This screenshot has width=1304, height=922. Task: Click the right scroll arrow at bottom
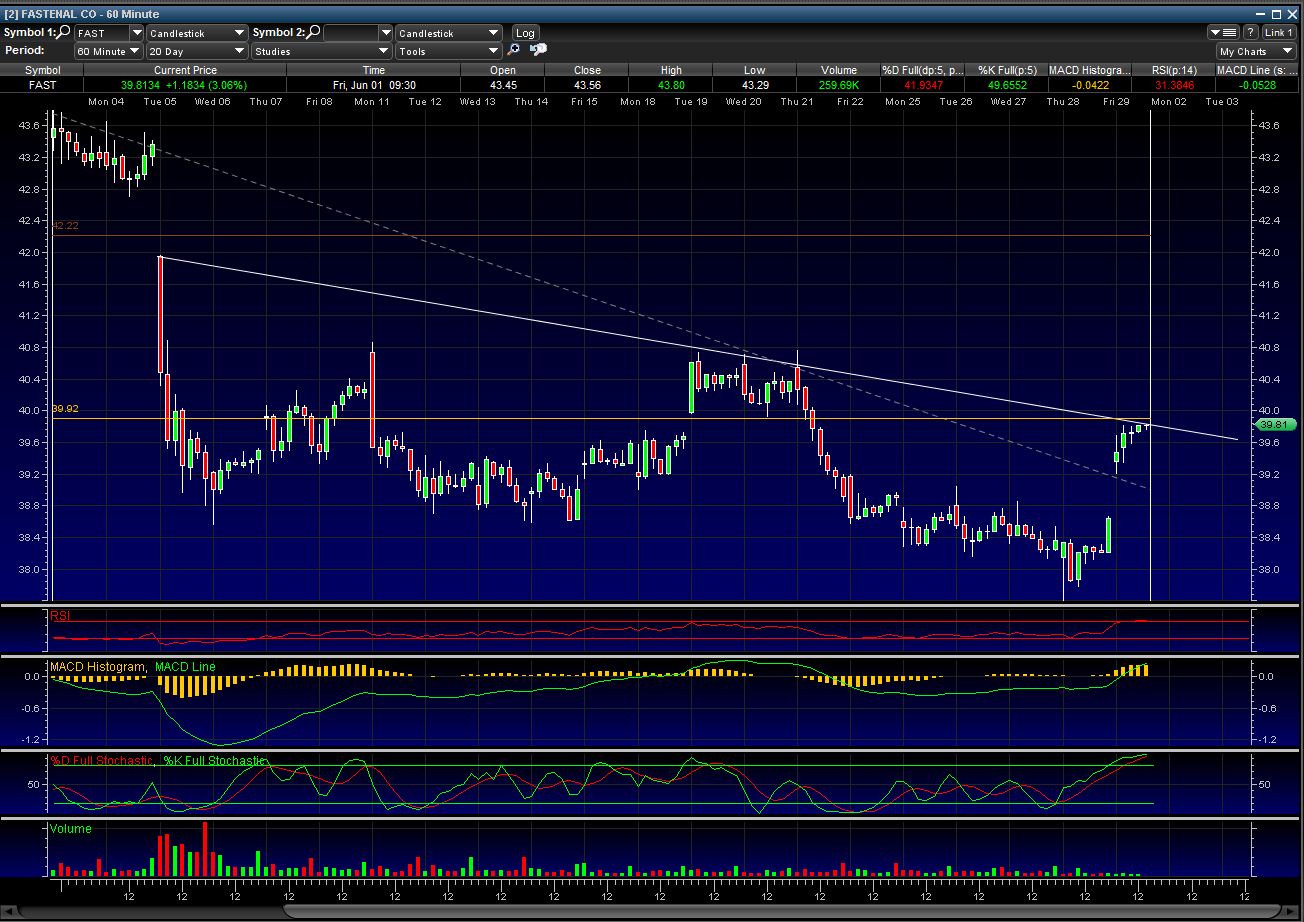click(1294, 911)
